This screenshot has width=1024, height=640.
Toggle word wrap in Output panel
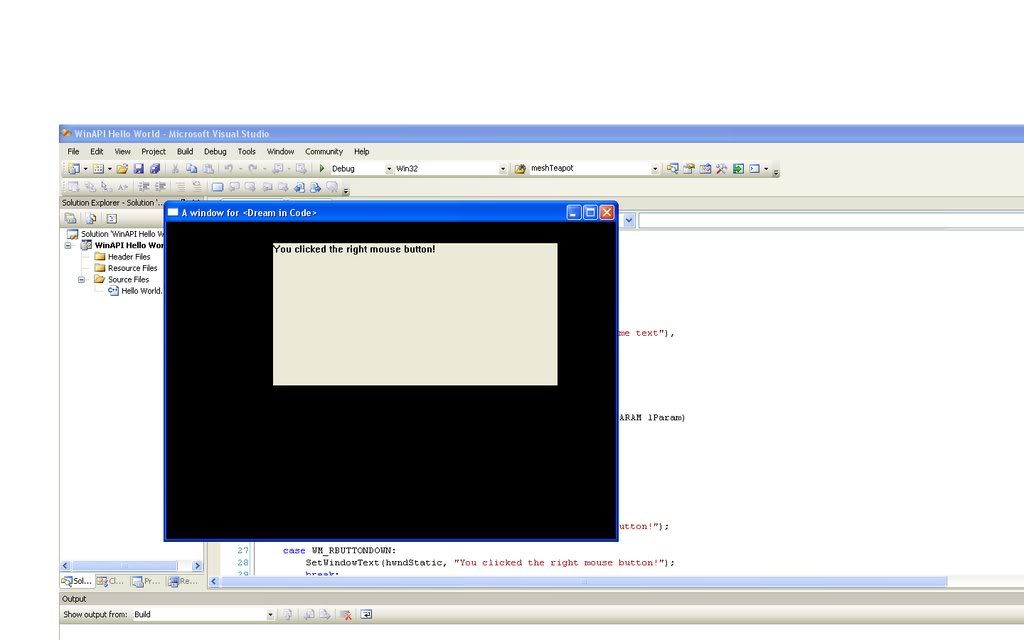pyautogui.click(x=366, y=615)
